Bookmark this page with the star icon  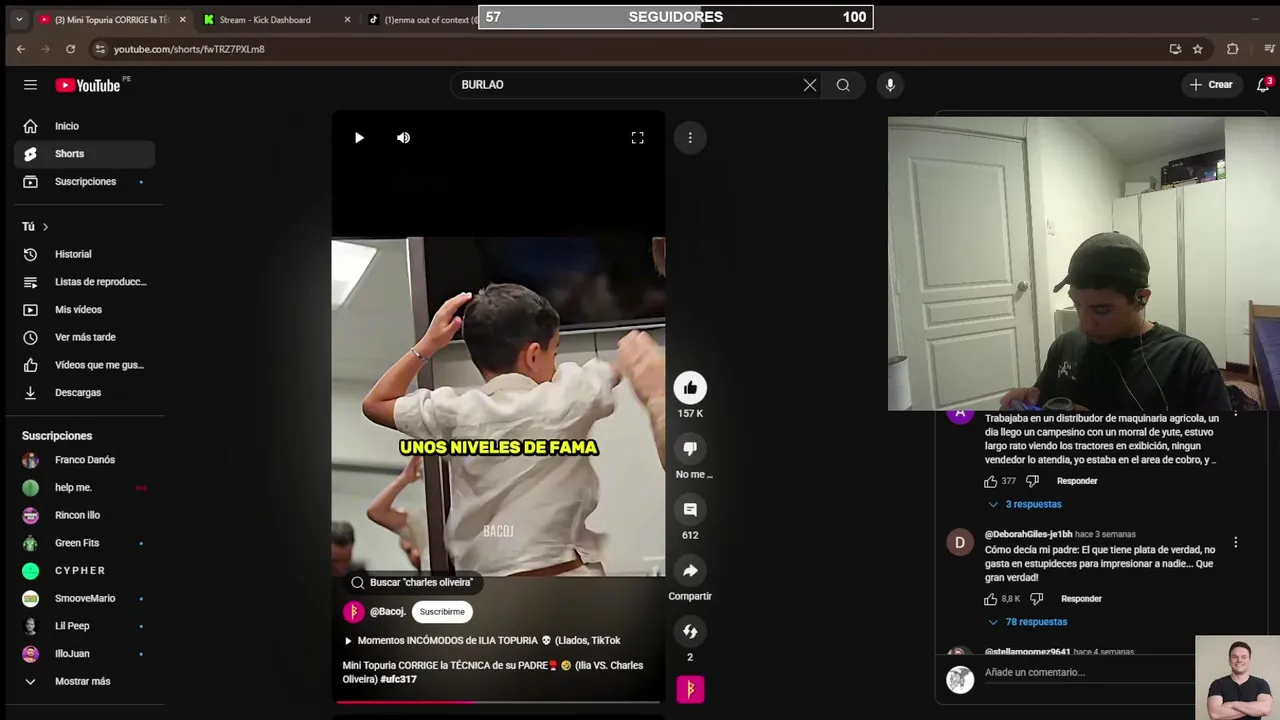click(1198, 49)
